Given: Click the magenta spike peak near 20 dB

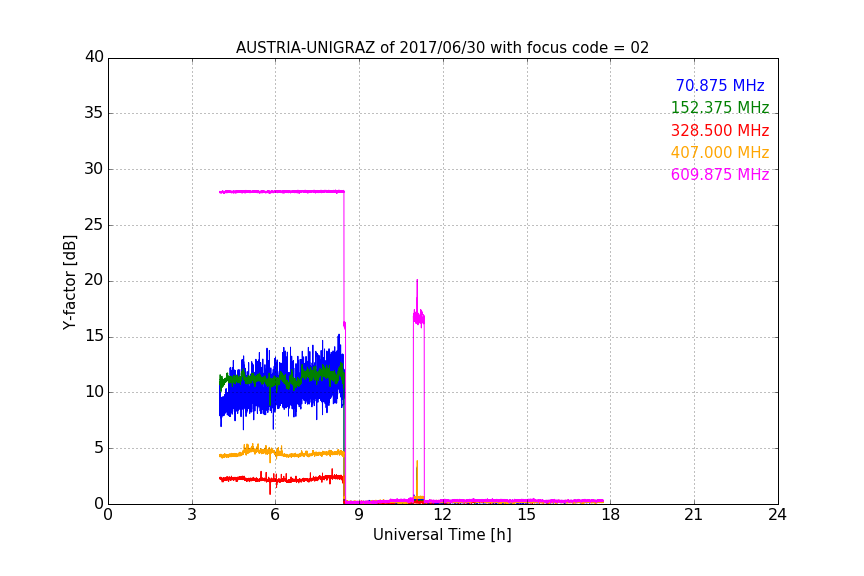Looking at the screenshot, I should (417, 281).
